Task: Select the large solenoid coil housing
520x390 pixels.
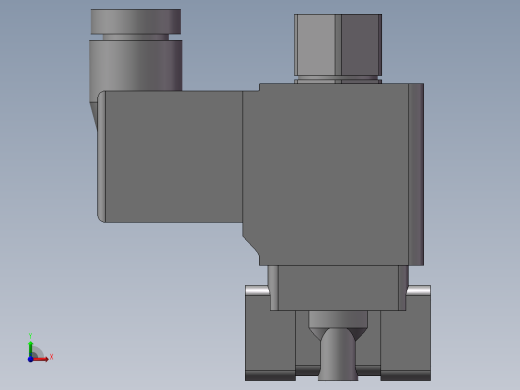Action: pyautogui.click(x=333, y=174)
